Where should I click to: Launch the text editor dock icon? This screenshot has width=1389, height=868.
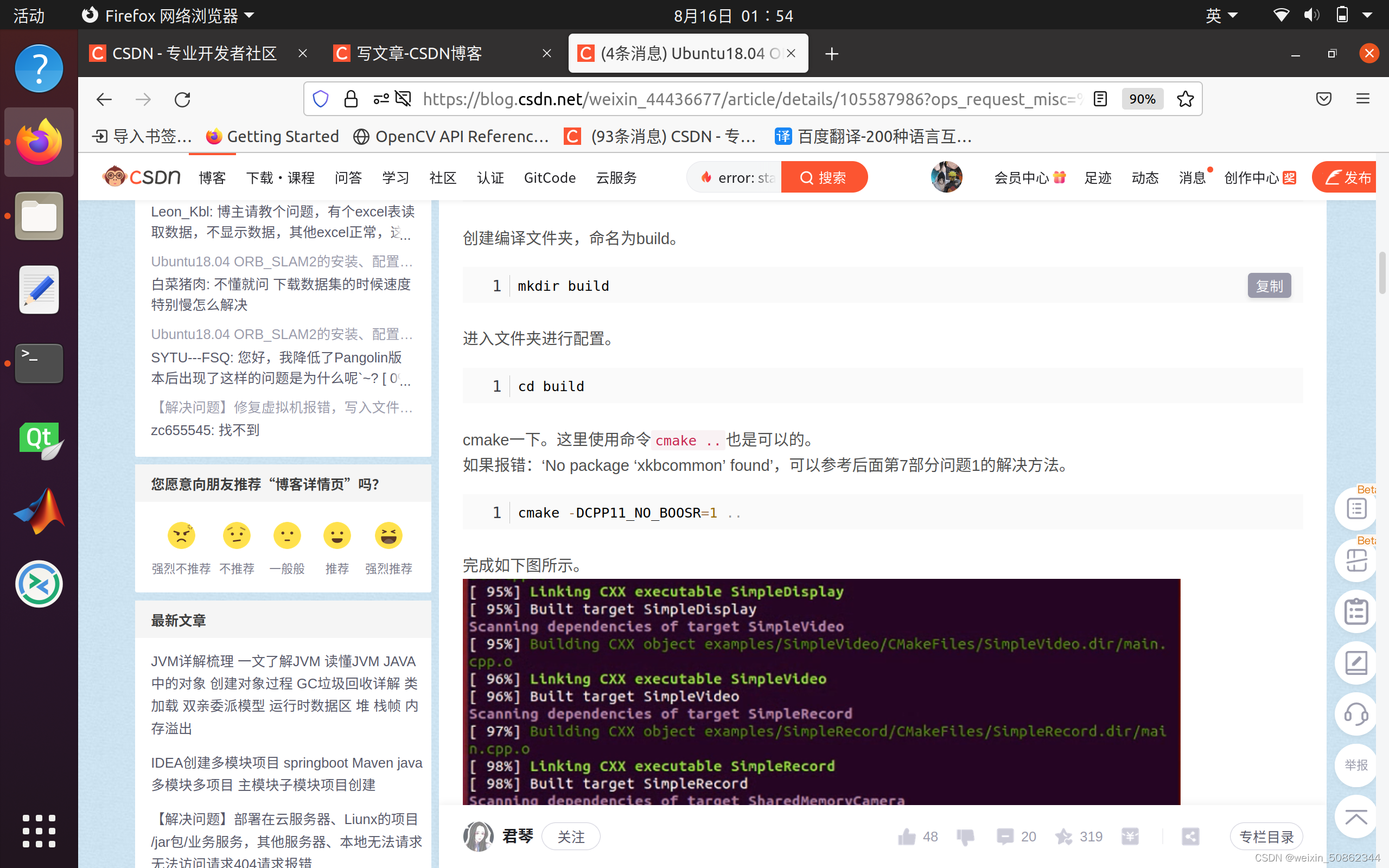39,289
